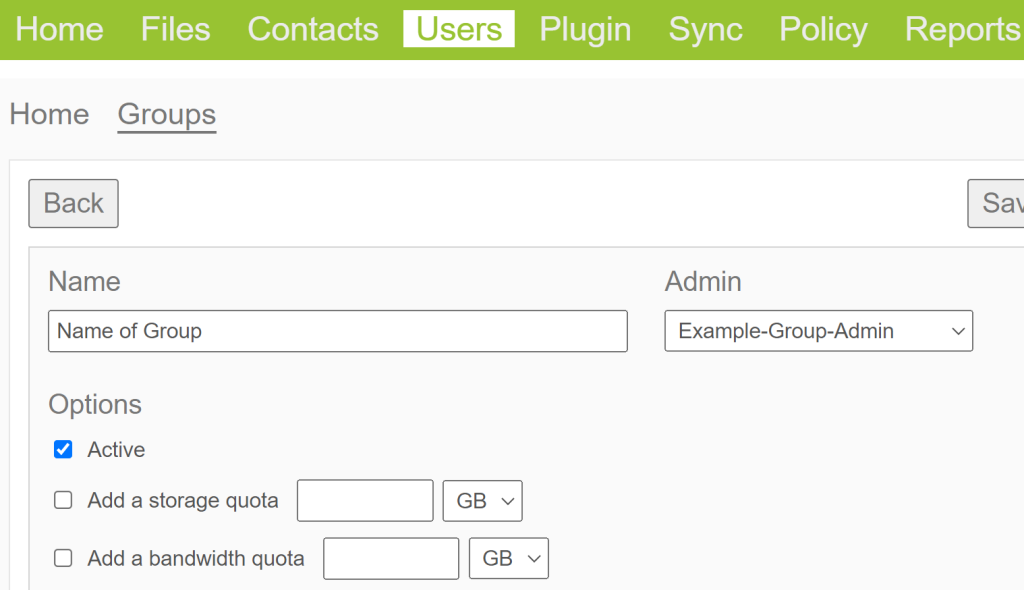
Task: Click inside the Name of Group field
Action: point(338,331)
